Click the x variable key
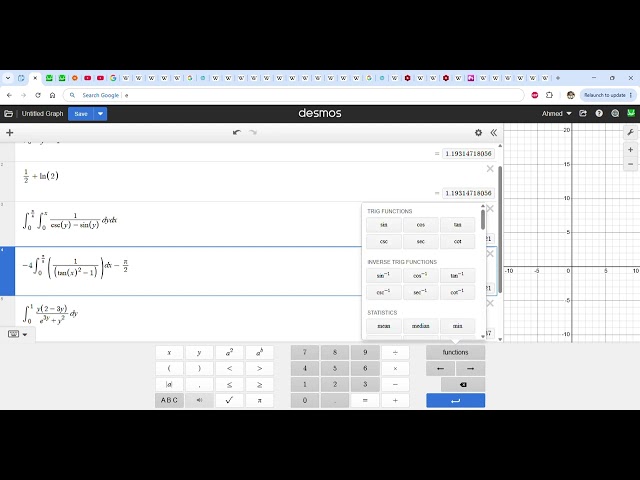 coord(169,352)
